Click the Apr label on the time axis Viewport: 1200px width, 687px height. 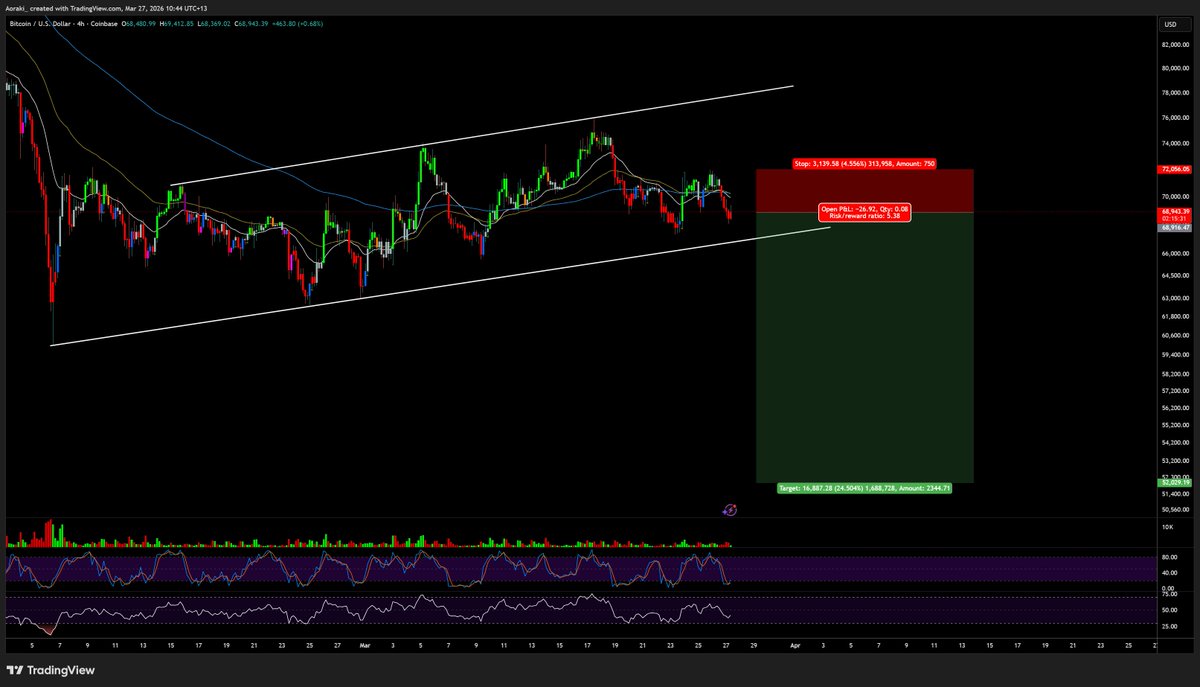coord(794,645)
